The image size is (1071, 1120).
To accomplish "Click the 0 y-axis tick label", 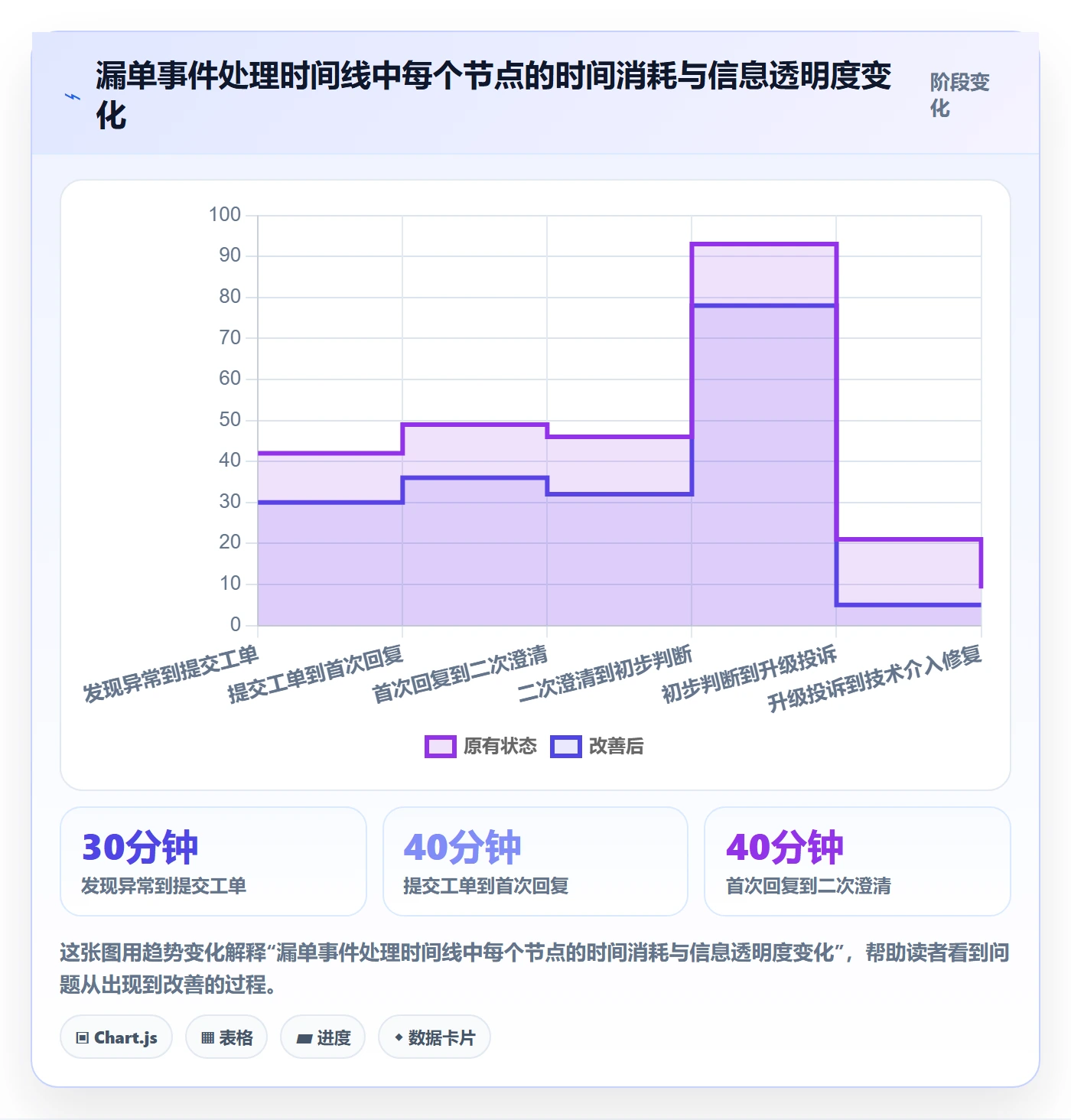I will click(236, 625).
